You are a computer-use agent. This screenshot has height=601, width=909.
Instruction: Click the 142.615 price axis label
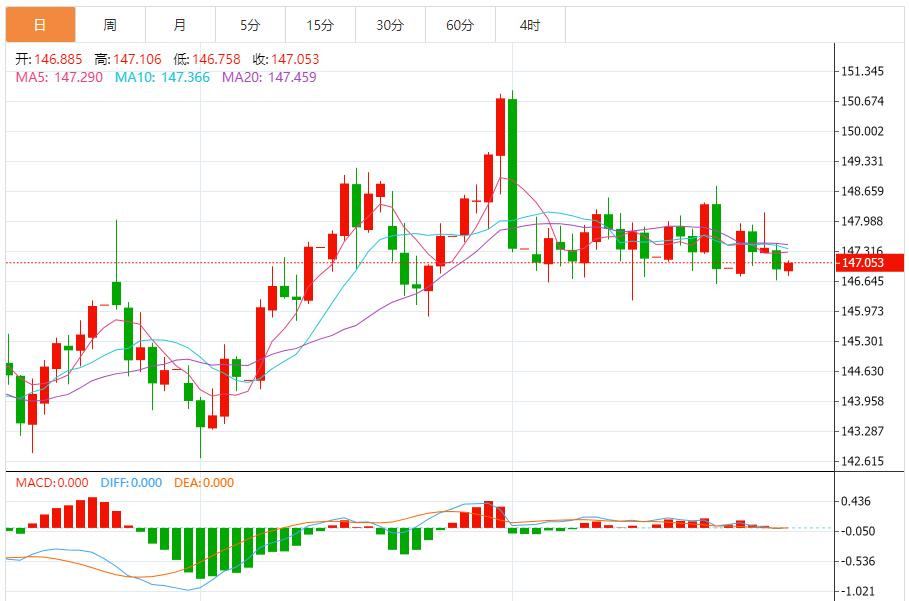point(863,461)
